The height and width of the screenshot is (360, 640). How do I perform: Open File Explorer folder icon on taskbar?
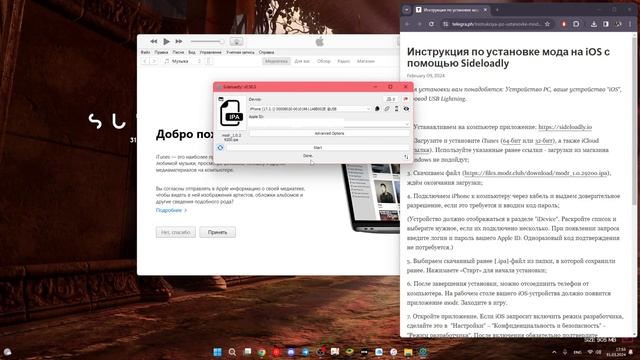coord(408,352)
